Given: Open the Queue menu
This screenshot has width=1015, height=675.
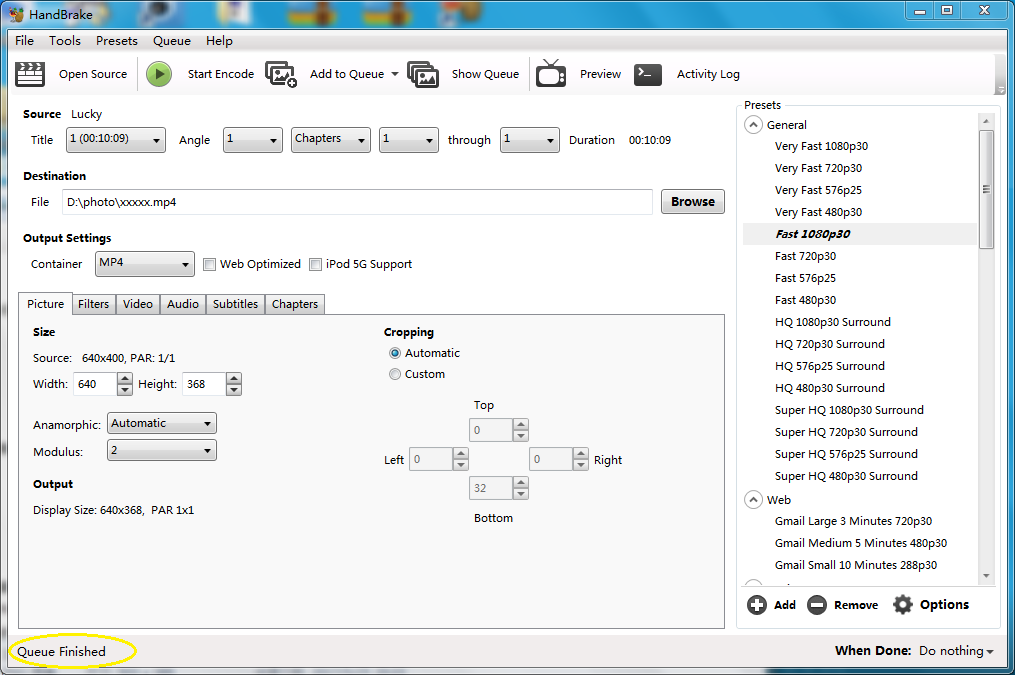Looking at the screenshot, I should 172,41.
